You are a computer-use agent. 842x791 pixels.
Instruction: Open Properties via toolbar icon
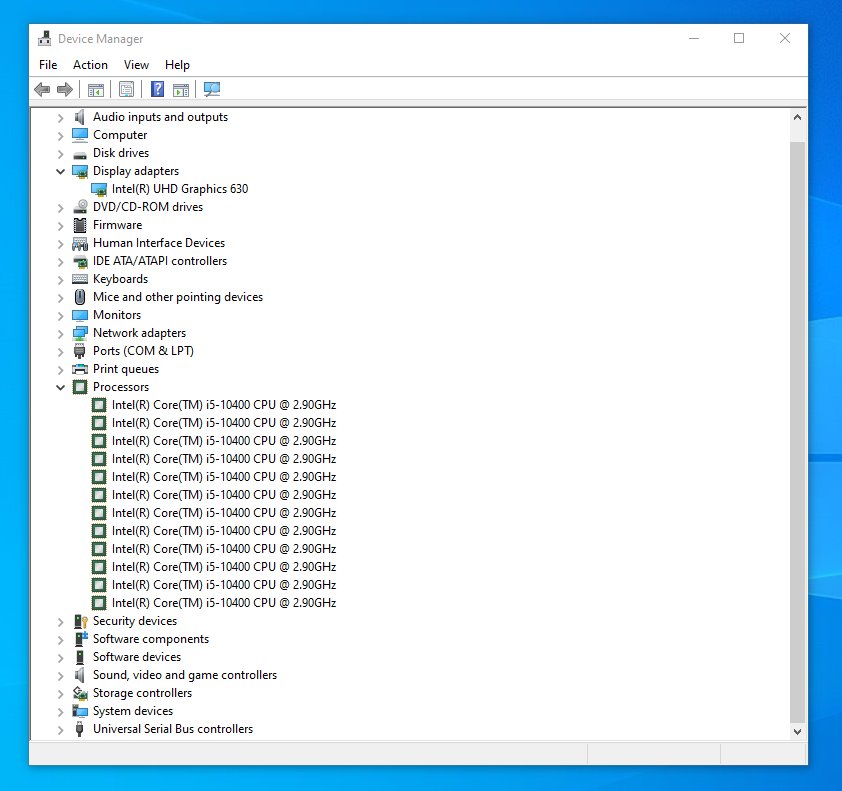127,90
